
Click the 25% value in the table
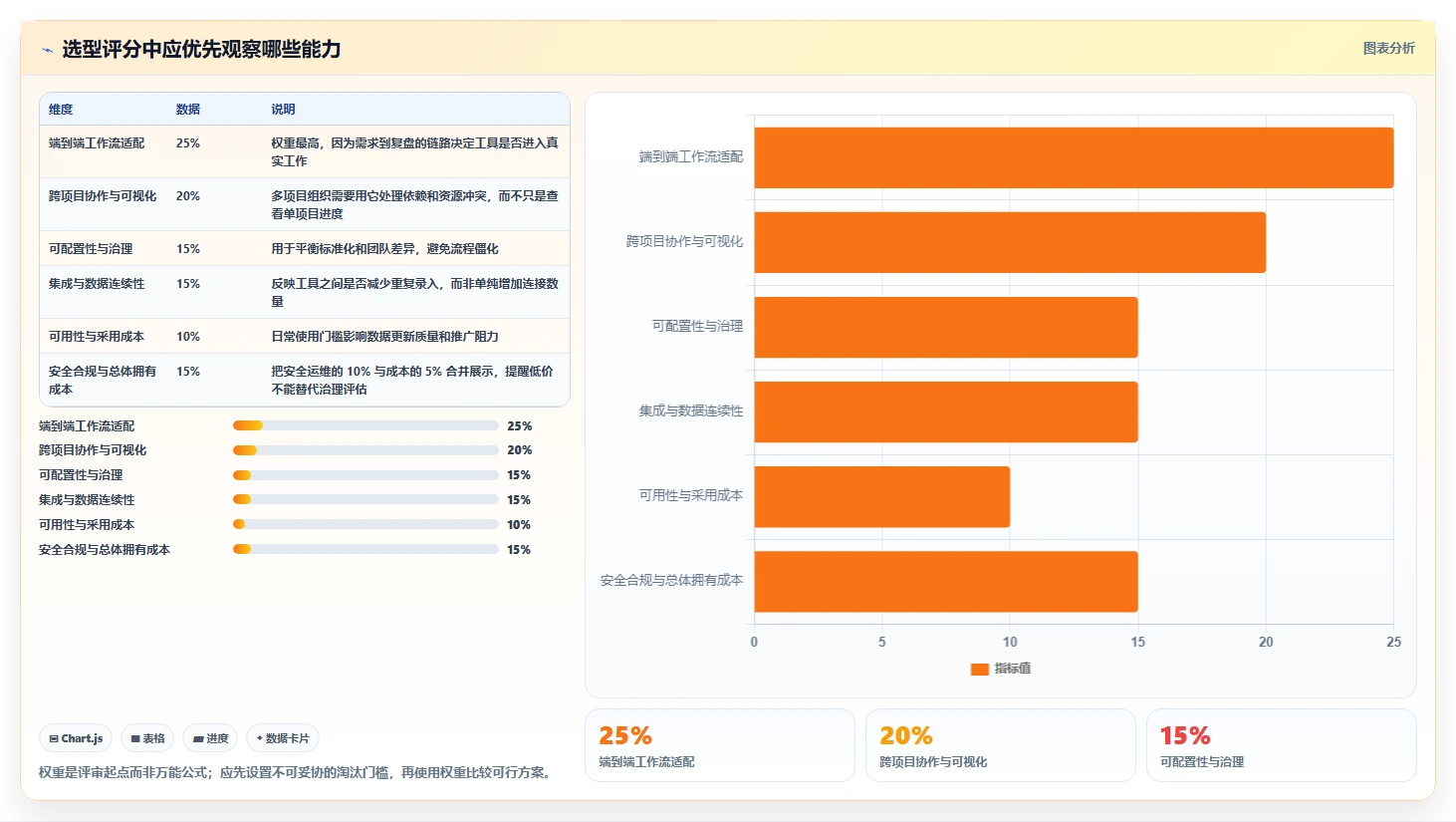(188, 143)
